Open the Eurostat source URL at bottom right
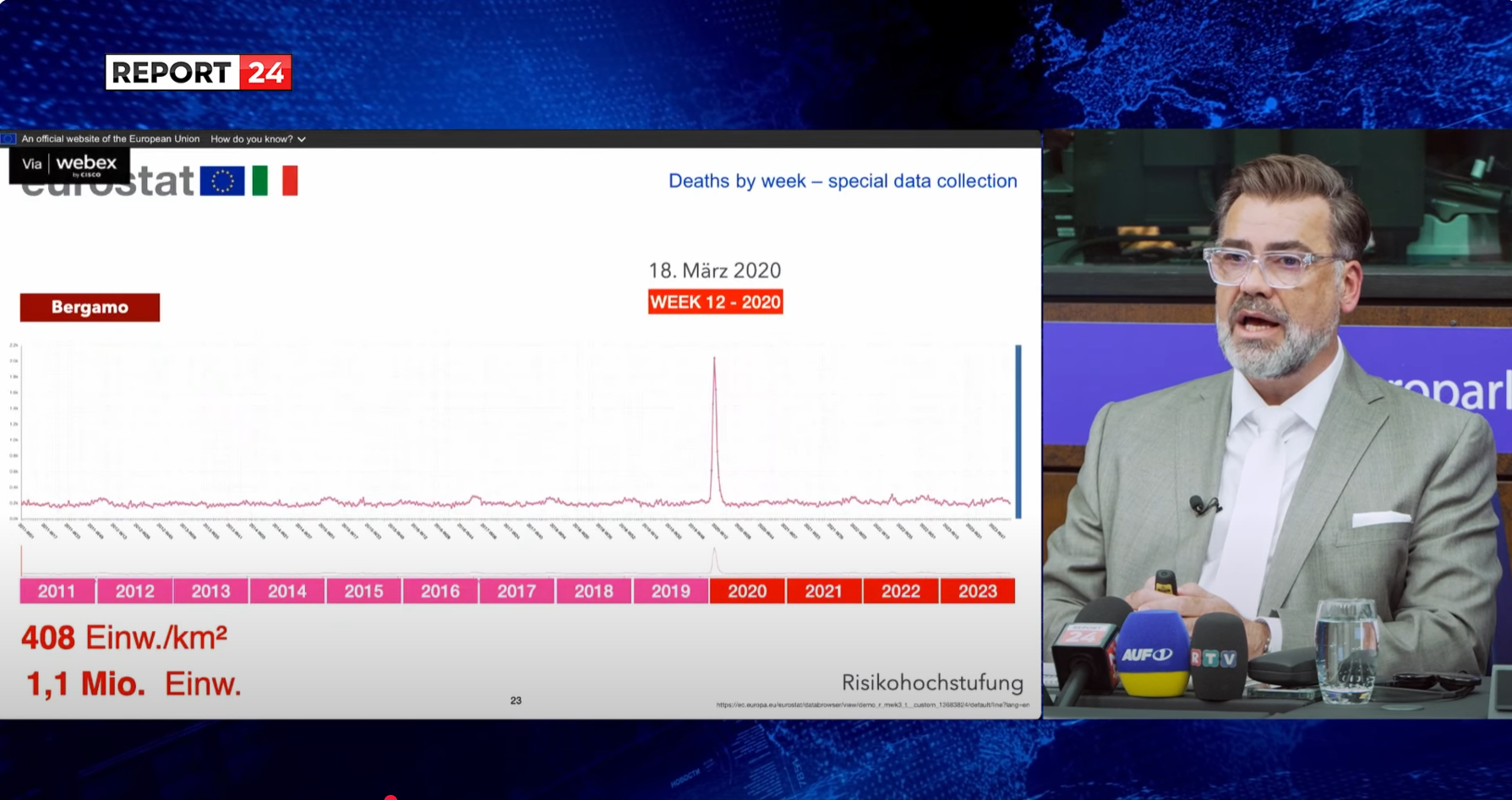Viewport: 1512px width, 800px height. 872,705
